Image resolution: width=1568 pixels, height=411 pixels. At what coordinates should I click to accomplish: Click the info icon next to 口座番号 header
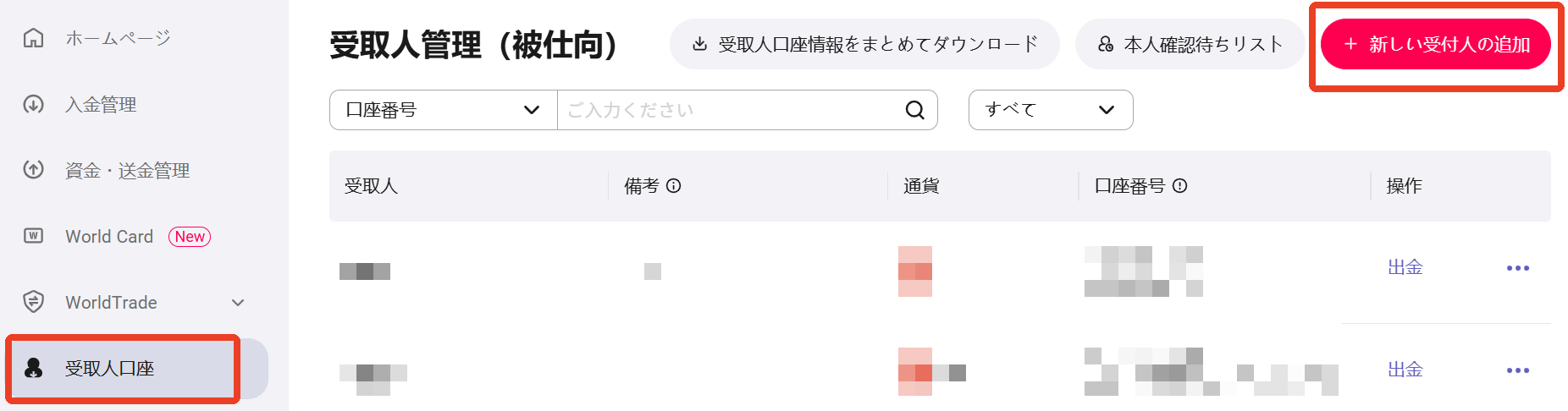tap(1179, 186)
